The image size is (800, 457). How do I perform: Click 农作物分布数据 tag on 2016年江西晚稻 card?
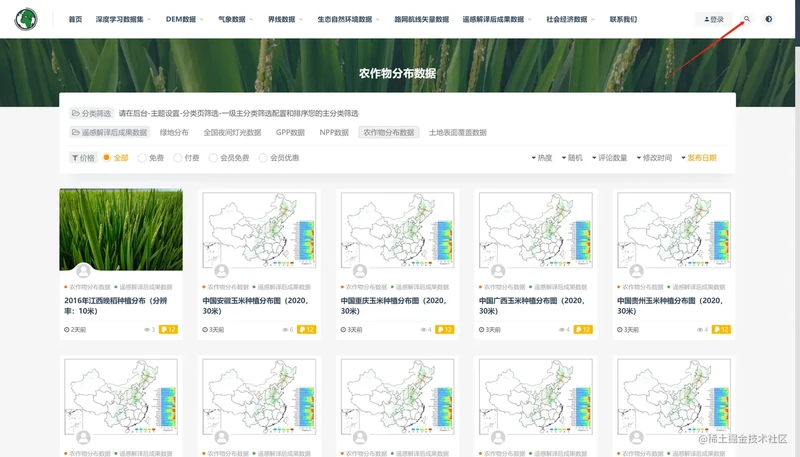click(87, 287)
